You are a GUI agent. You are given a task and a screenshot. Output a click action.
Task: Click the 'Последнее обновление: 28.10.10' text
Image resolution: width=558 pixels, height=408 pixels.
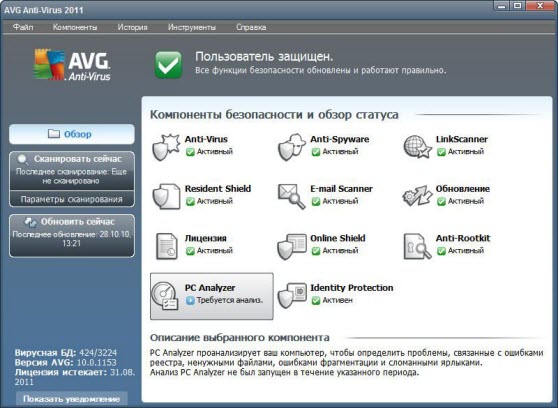coord(72,239)
